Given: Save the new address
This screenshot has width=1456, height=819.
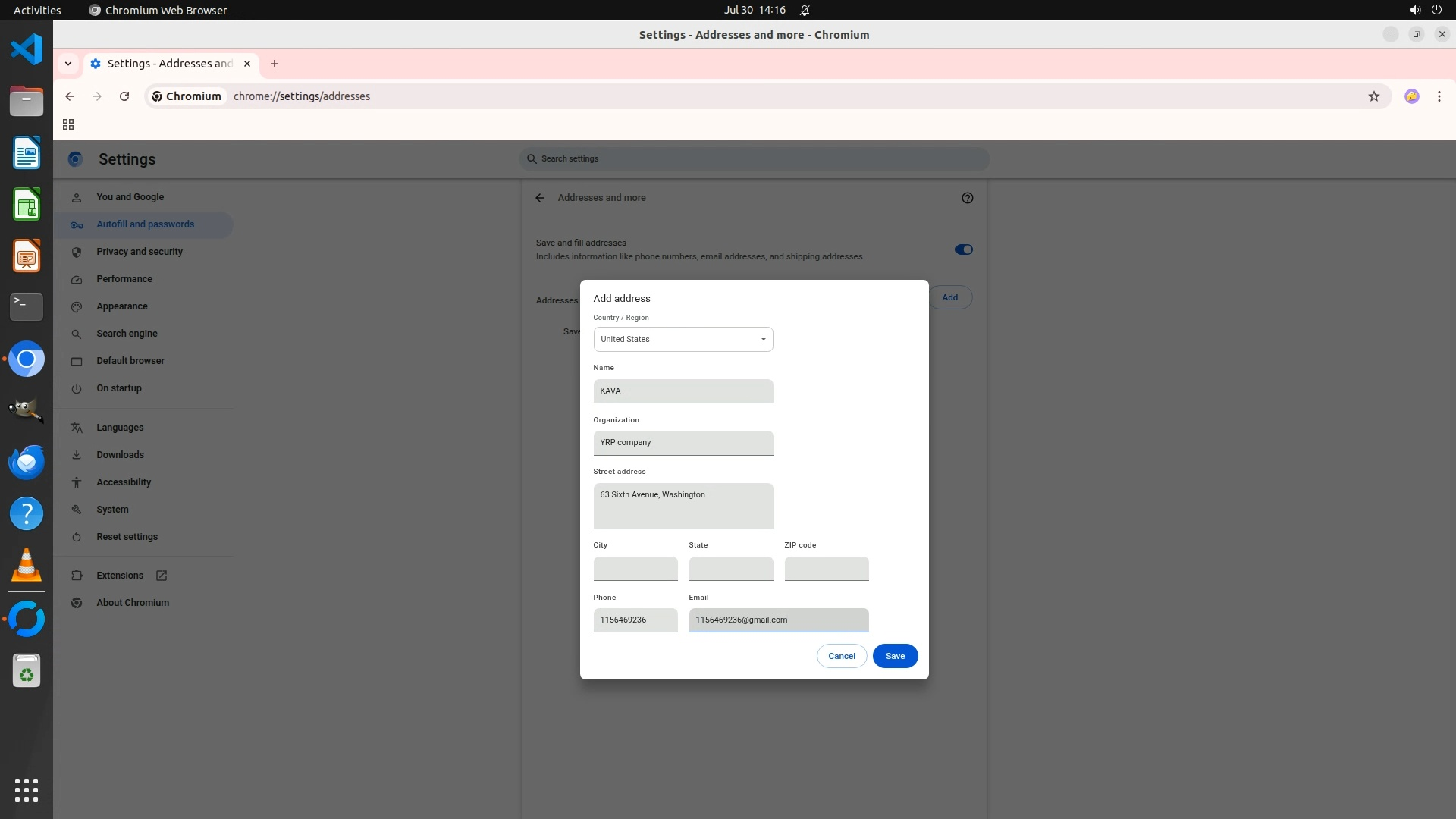Looking at the screenshot, I should (895, 656).
